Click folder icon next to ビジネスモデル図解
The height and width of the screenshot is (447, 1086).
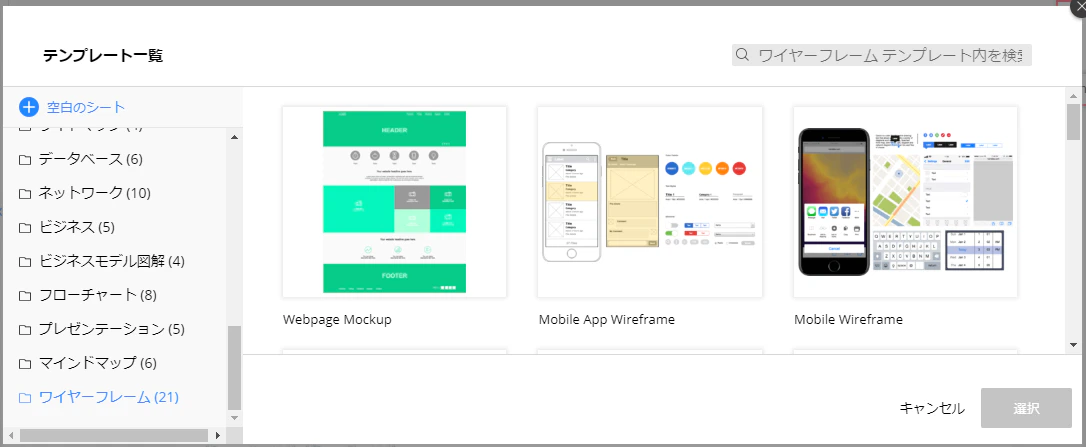pos(25,262)
